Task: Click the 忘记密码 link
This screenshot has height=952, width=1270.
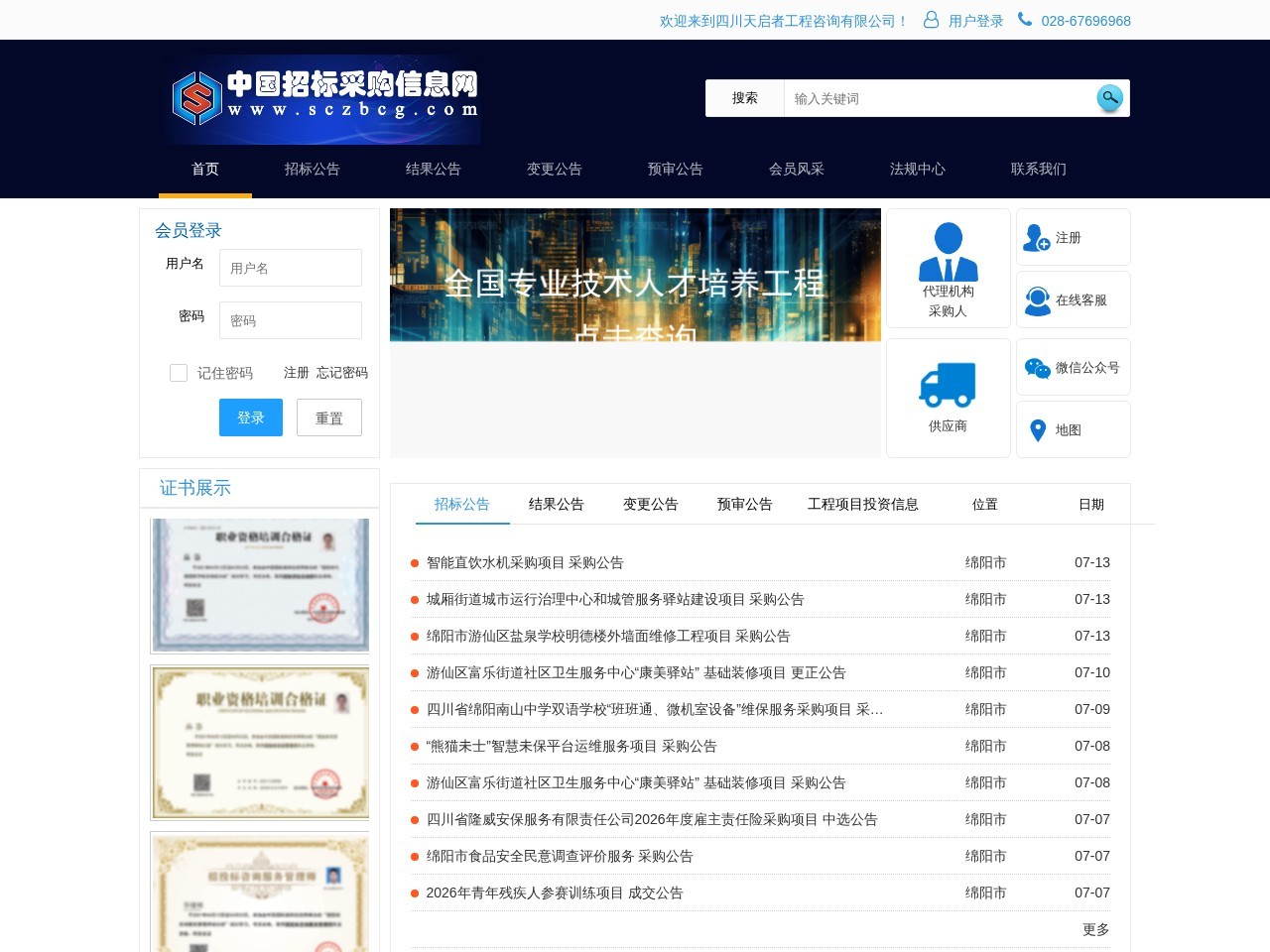Action: (x=342, y=373)
